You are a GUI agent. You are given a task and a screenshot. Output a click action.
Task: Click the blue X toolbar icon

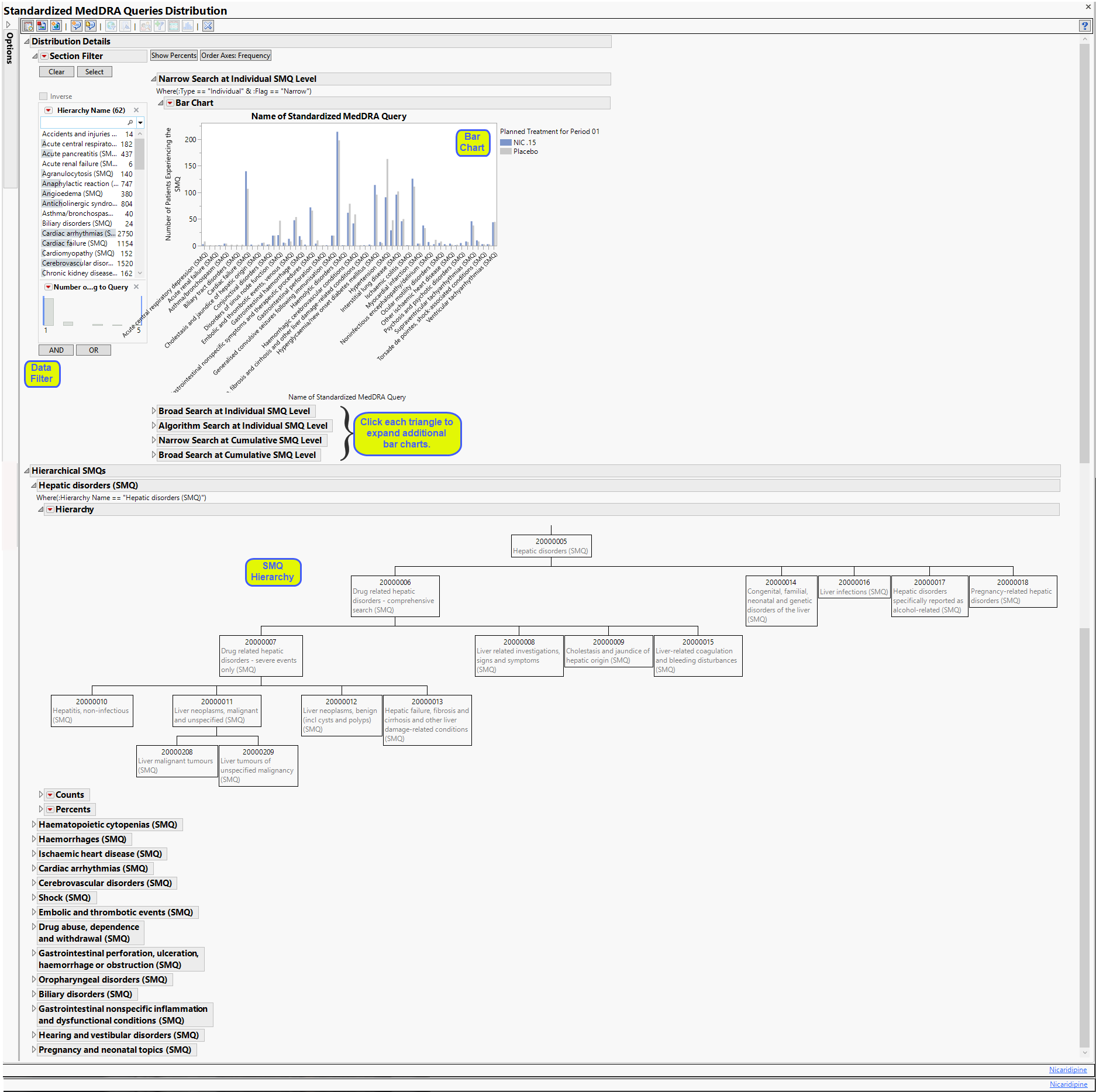208,26
